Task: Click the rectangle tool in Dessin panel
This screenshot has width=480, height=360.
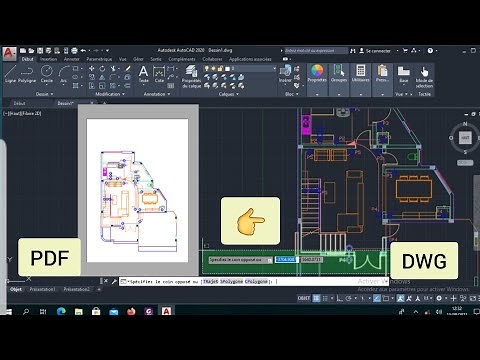Action: 76,68
